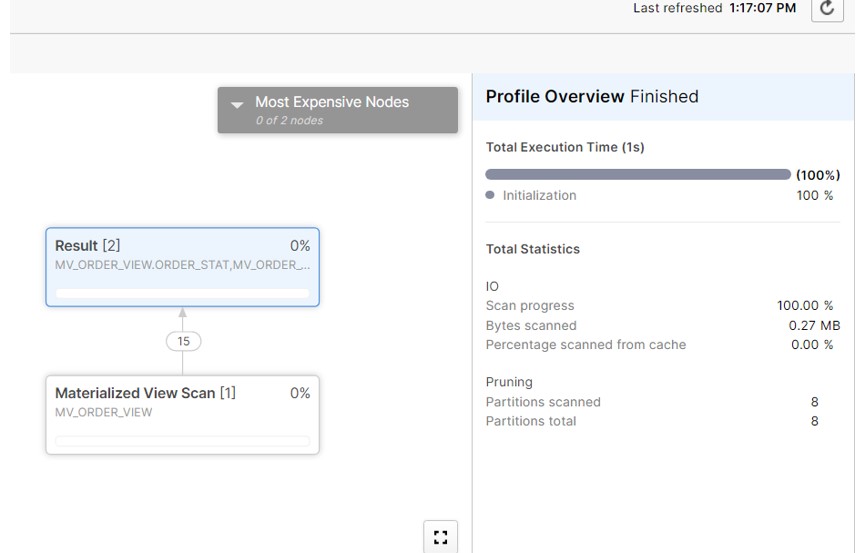Click the Bytes scanned statistic row
856x553 pixels.
click(662, 325)
